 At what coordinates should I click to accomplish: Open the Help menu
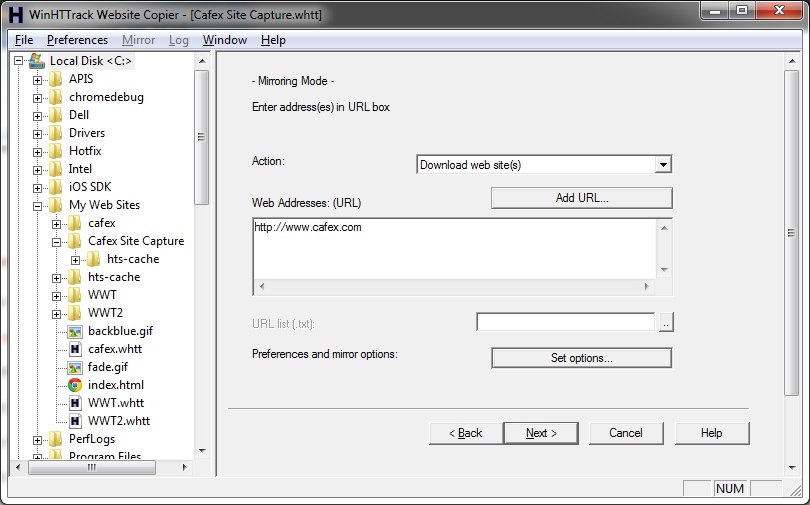(273, 40)
